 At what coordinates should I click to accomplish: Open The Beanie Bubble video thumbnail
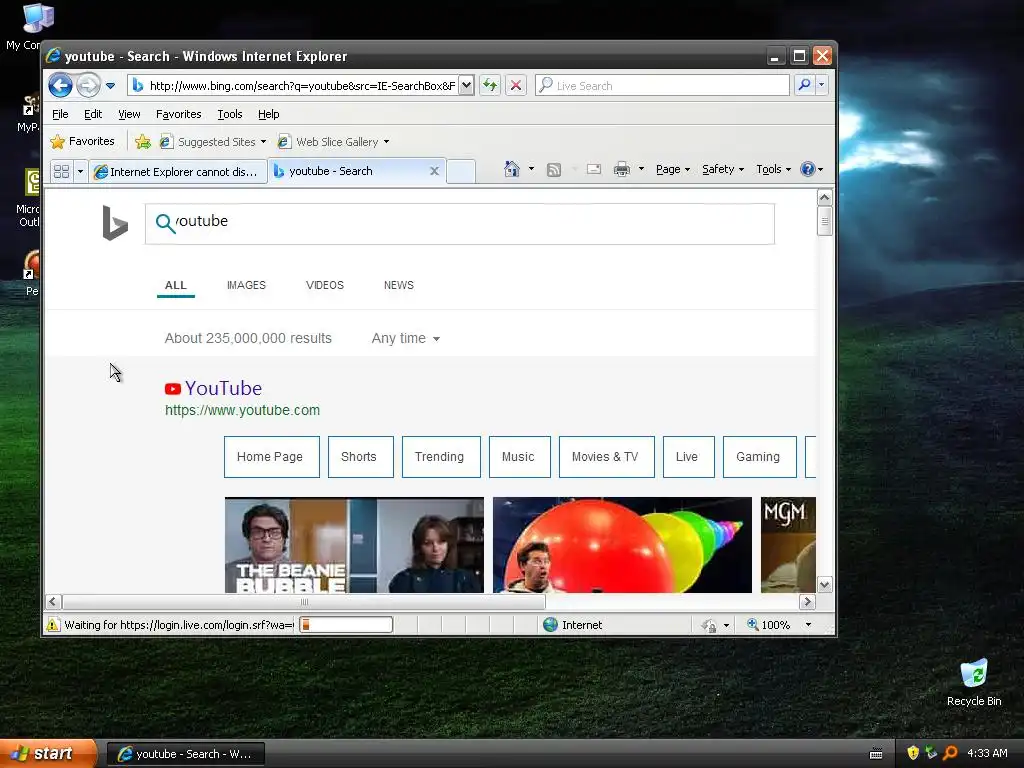point(354,545)
